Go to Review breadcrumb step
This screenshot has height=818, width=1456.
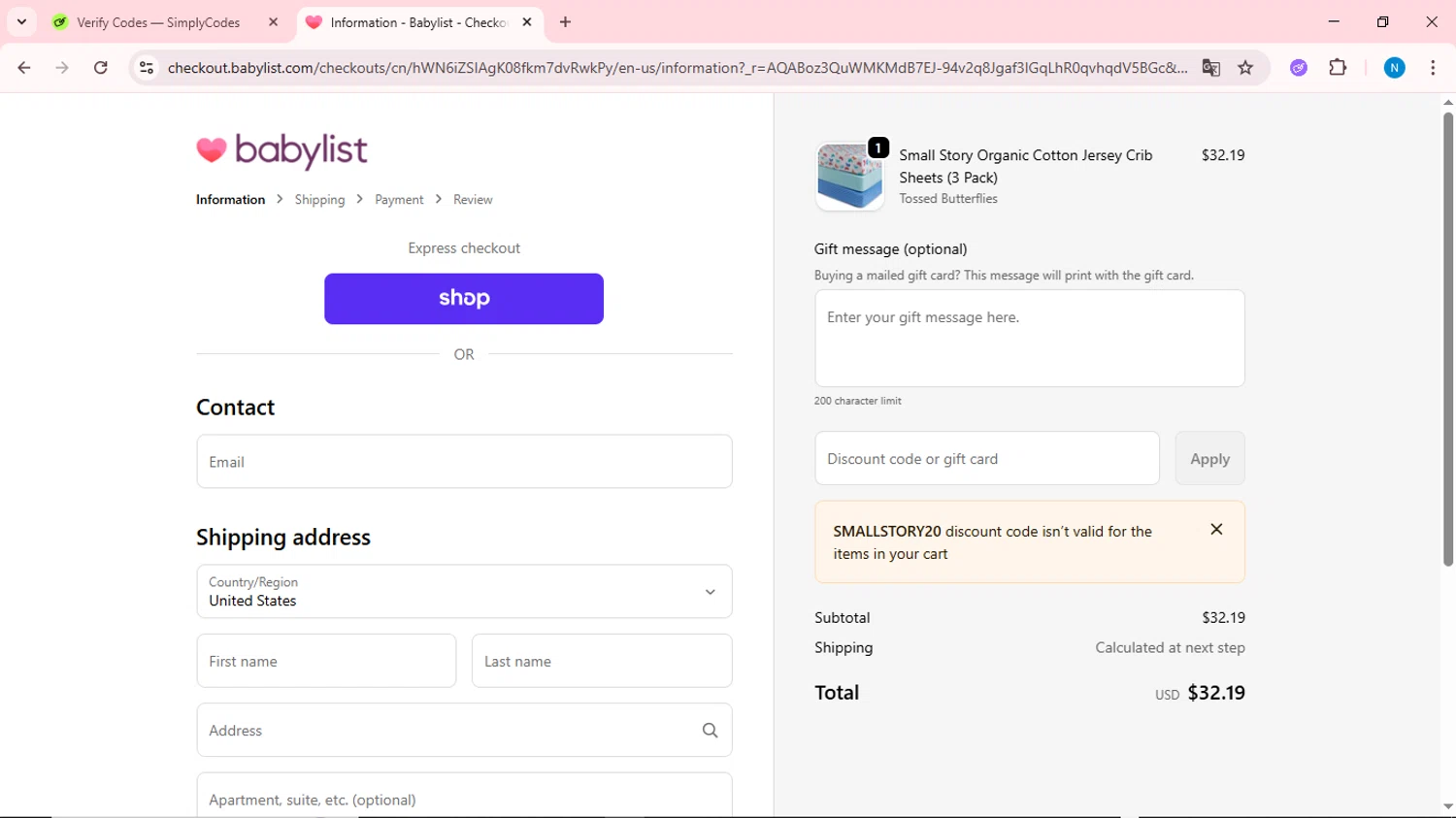473,200
